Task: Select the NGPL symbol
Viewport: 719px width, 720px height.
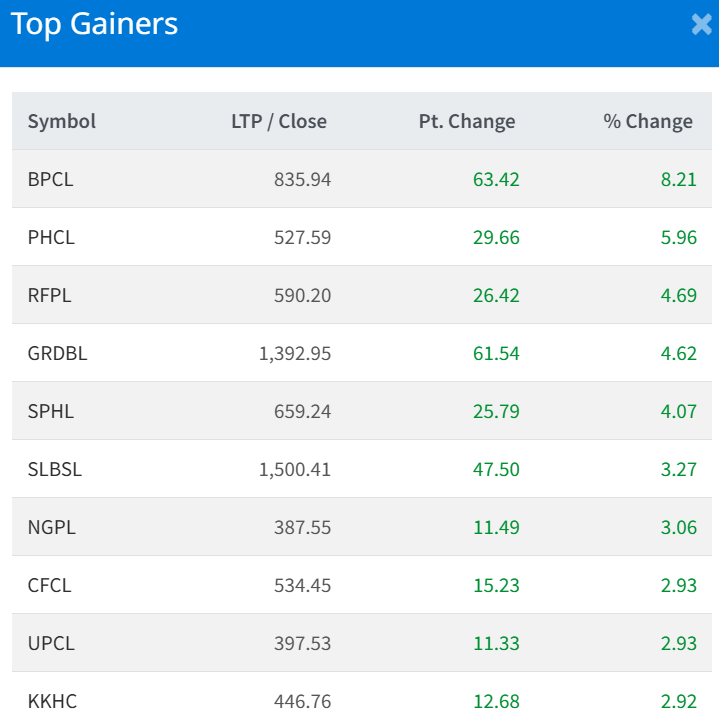Action: pos(51,528)
